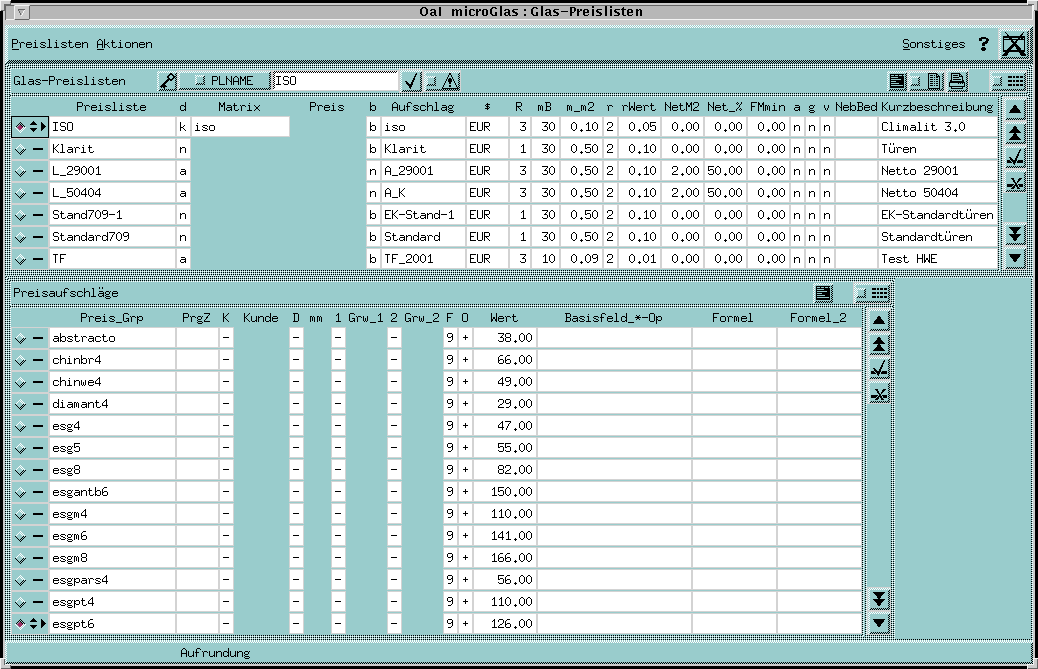Click the help question mark icon
1038x669 pixels.
click(x=983, y=44)
